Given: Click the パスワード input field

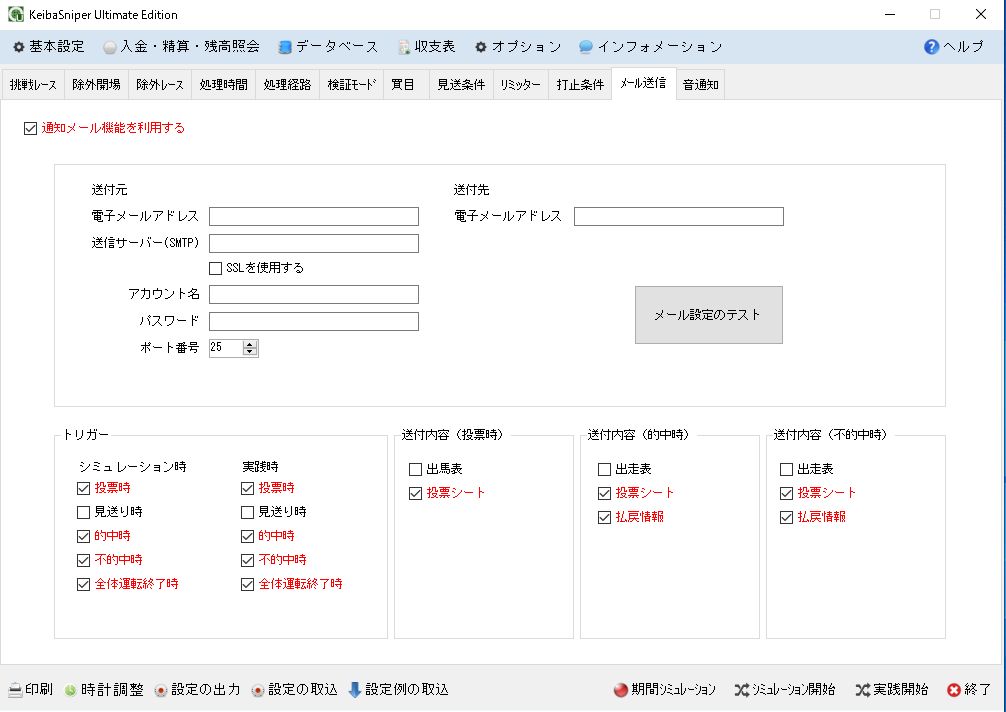Looking at the screenshot, I should pyautogui.click(x=314, y=321).
